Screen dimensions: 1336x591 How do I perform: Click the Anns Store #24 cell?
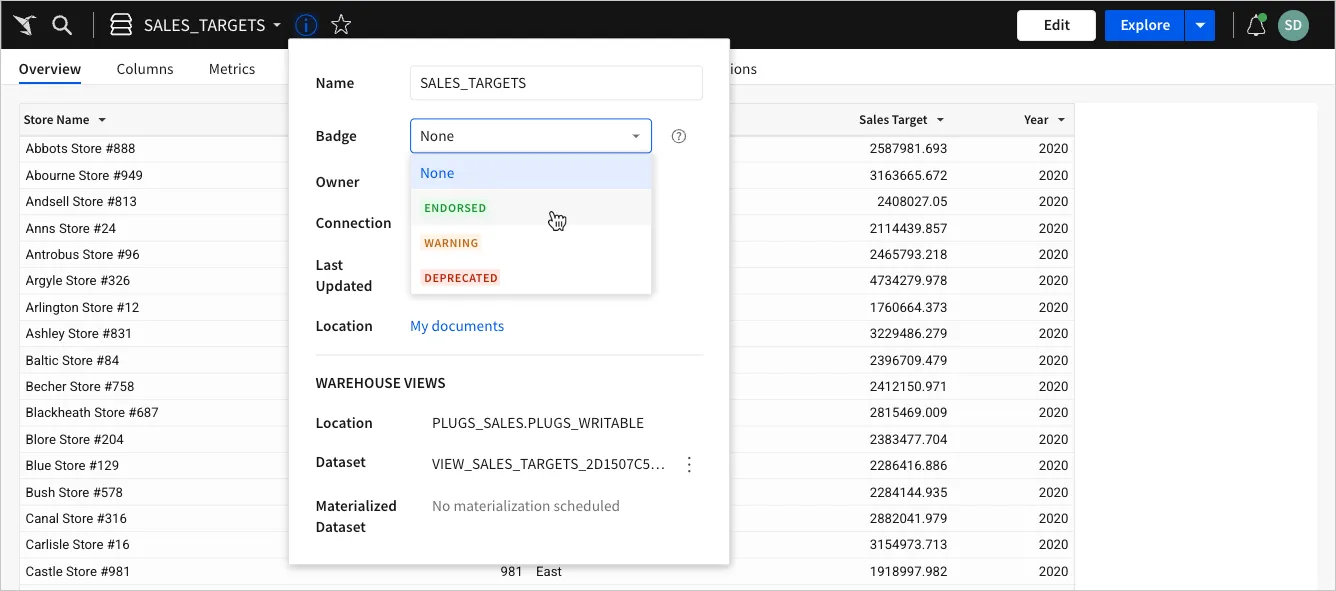71,228
